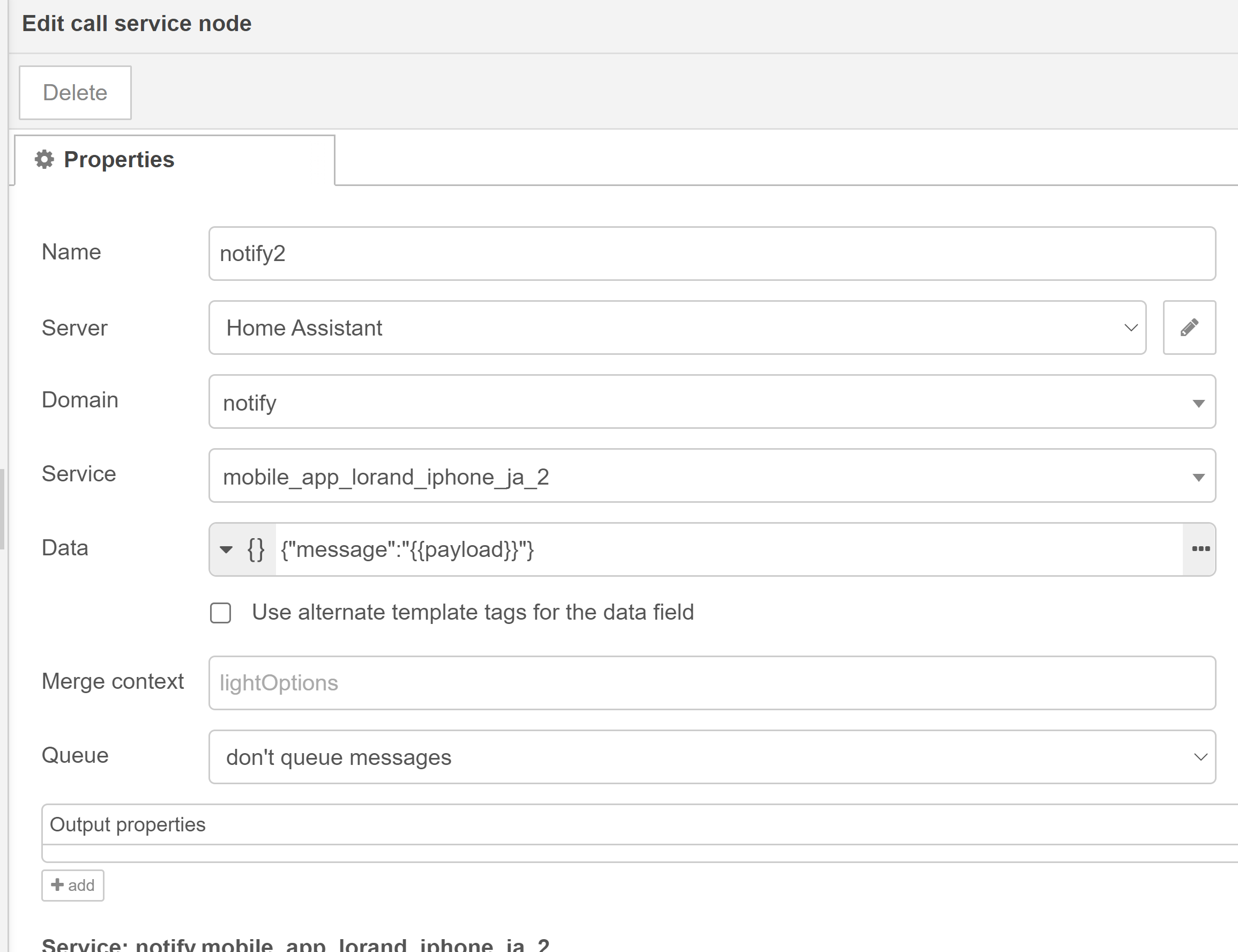Open the expanded JSON editor via the ellipsis icon

pos(1200,548)
